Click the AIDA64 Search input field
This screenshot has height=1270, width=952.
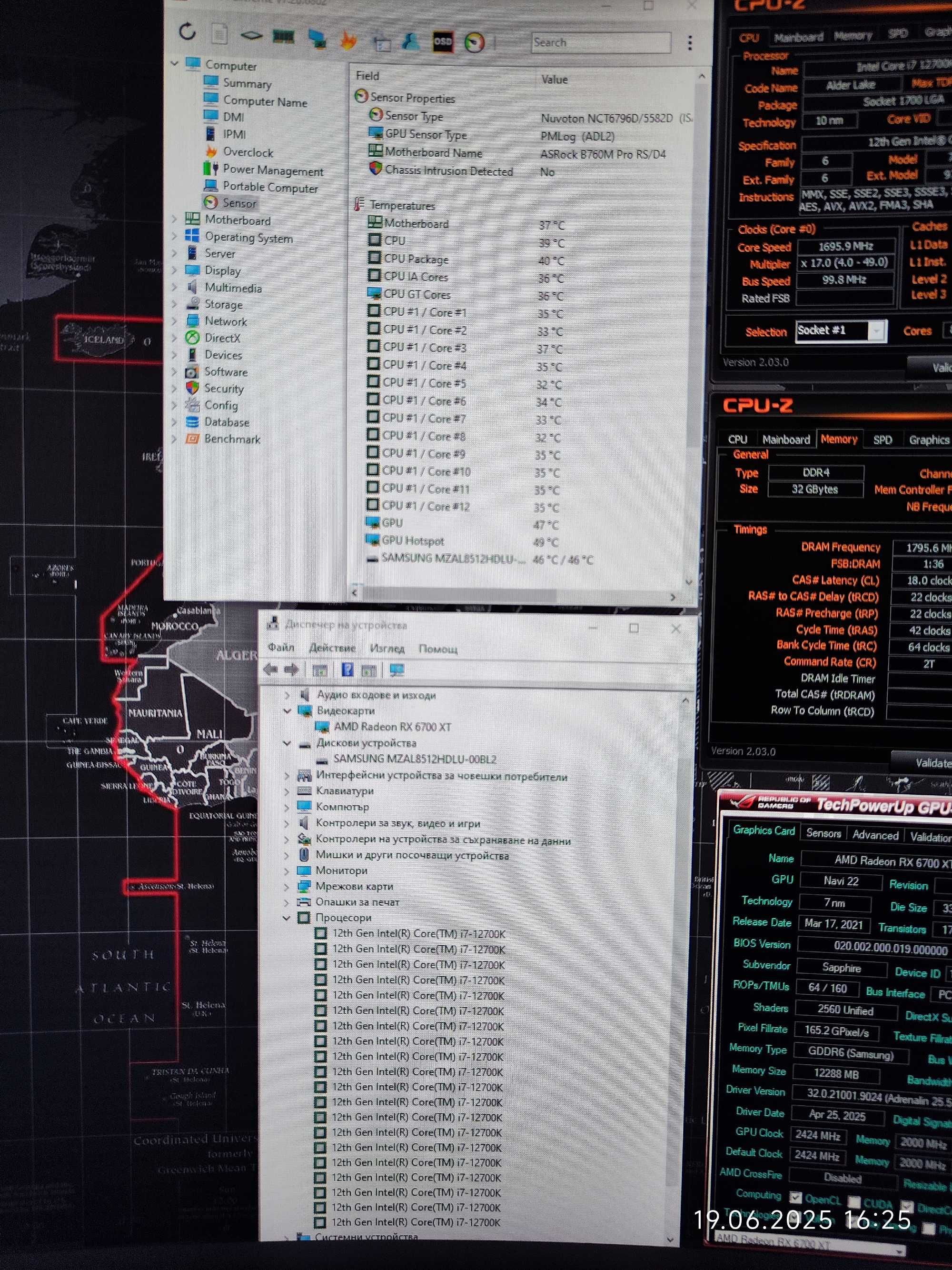[x=601, y=42]
